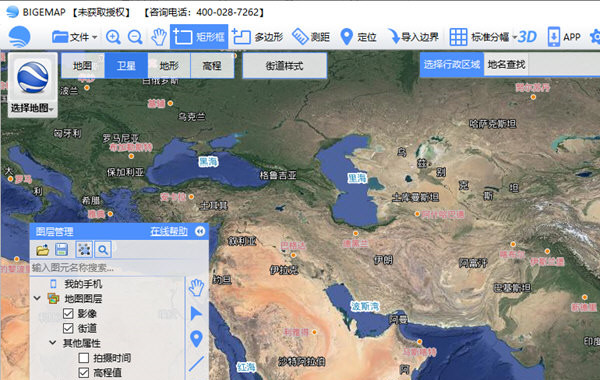
Task: Select the 我的手机 tree item
Action: coord(83,284)
